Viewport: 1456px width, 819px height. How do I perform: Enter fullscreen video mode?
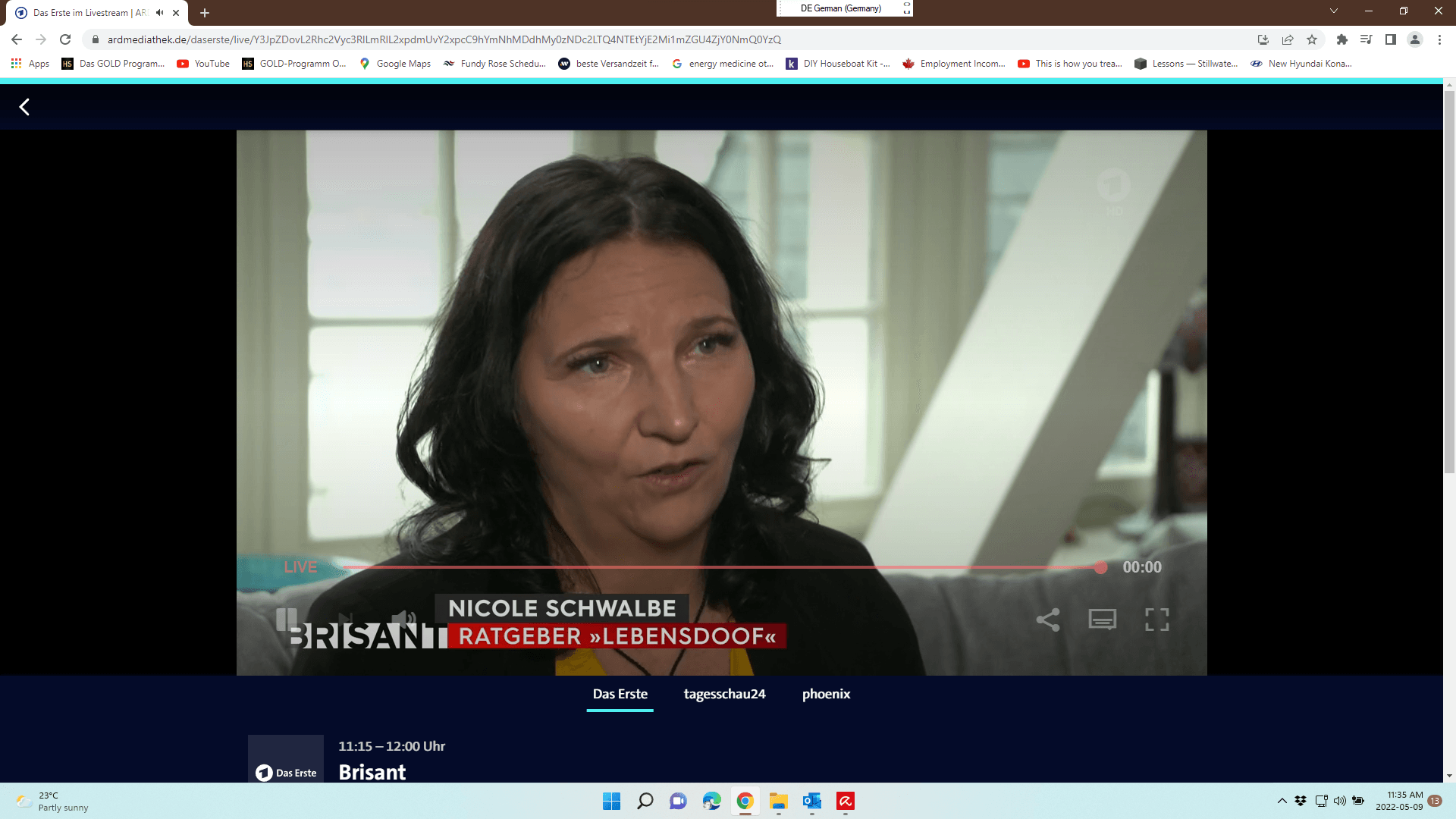(x=1156, y=620)
